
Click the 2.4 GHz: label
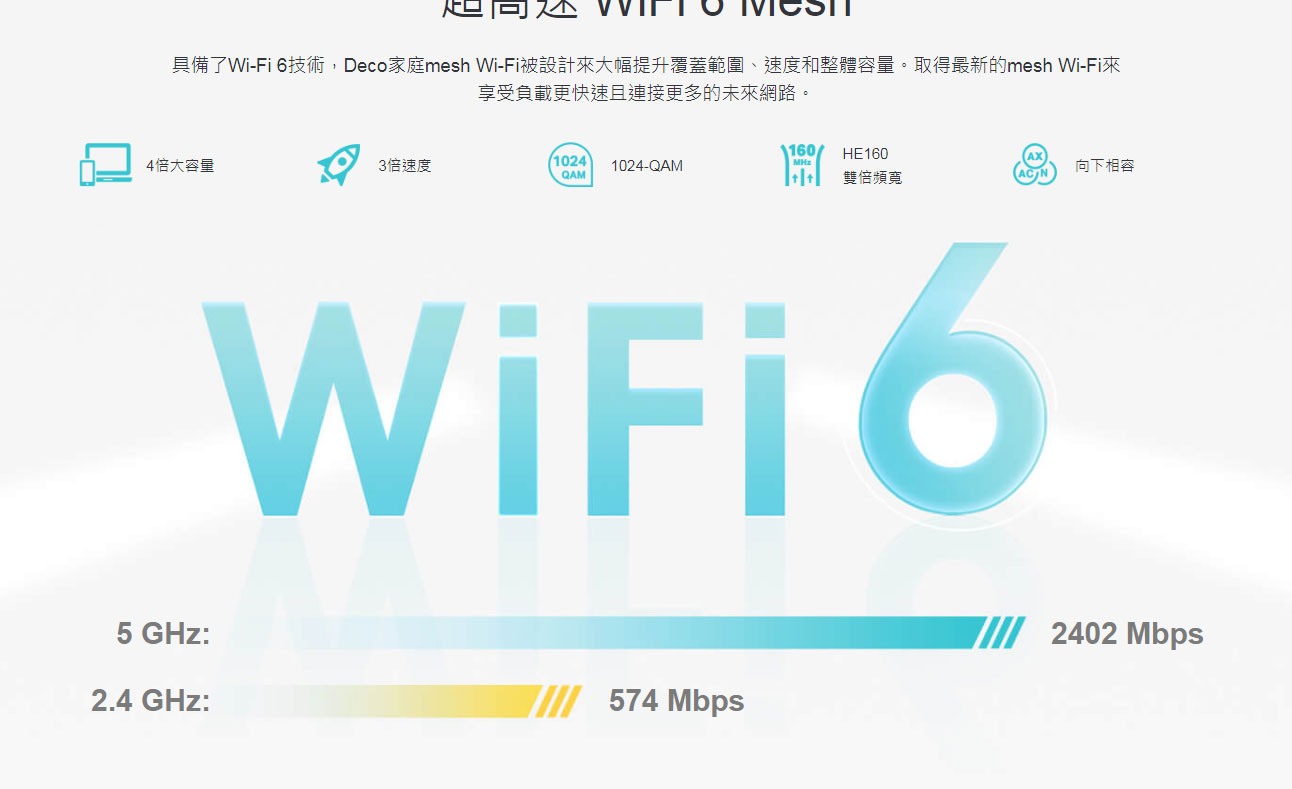click(151, 701)
